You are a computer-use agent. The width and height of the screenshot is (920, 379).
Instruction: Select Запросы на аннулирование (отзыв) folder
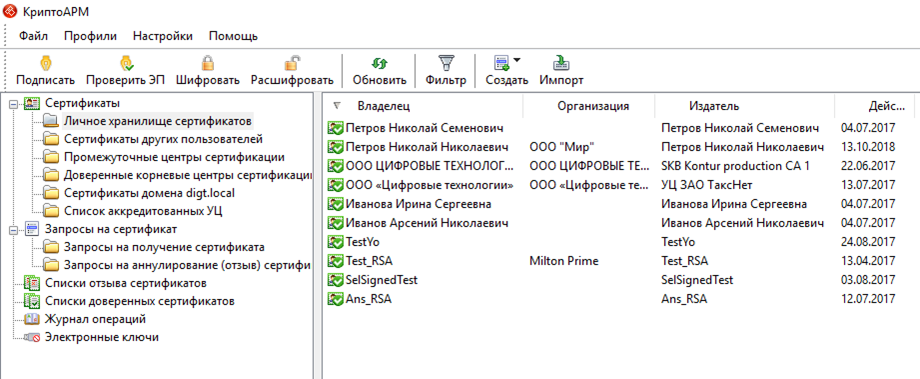point(187,265)
